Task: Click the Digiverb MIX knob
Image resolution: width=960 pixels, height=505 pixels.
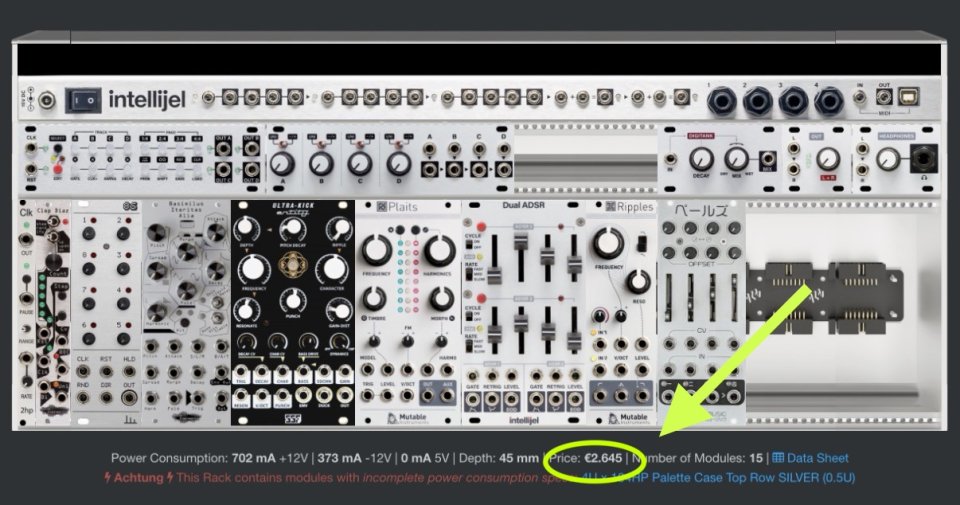Action: click(x=737, y=159)
